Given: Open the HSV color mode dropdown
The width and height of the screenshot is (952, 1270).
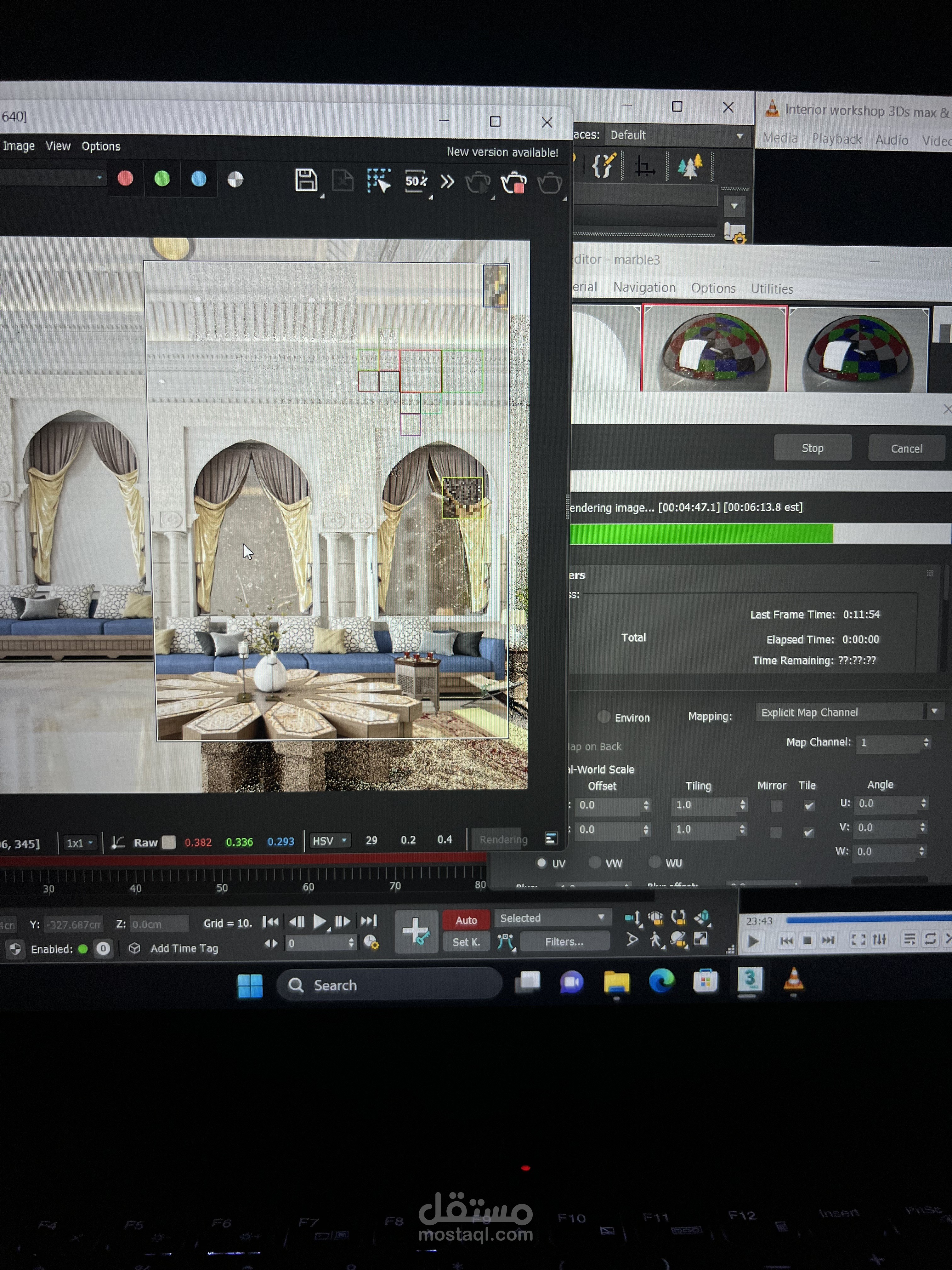Looking at the screenshot, I should [x=329, y=841].
